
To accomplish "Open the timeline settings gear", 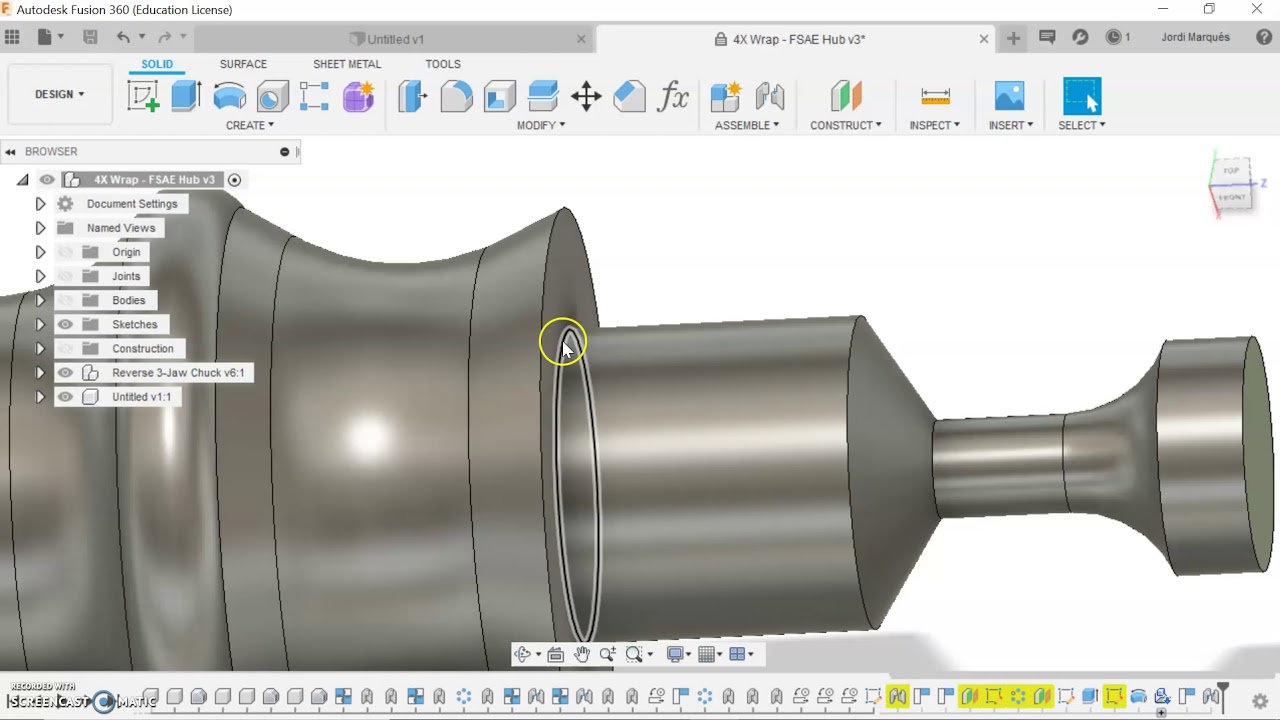I will [x=1260, y=701].
